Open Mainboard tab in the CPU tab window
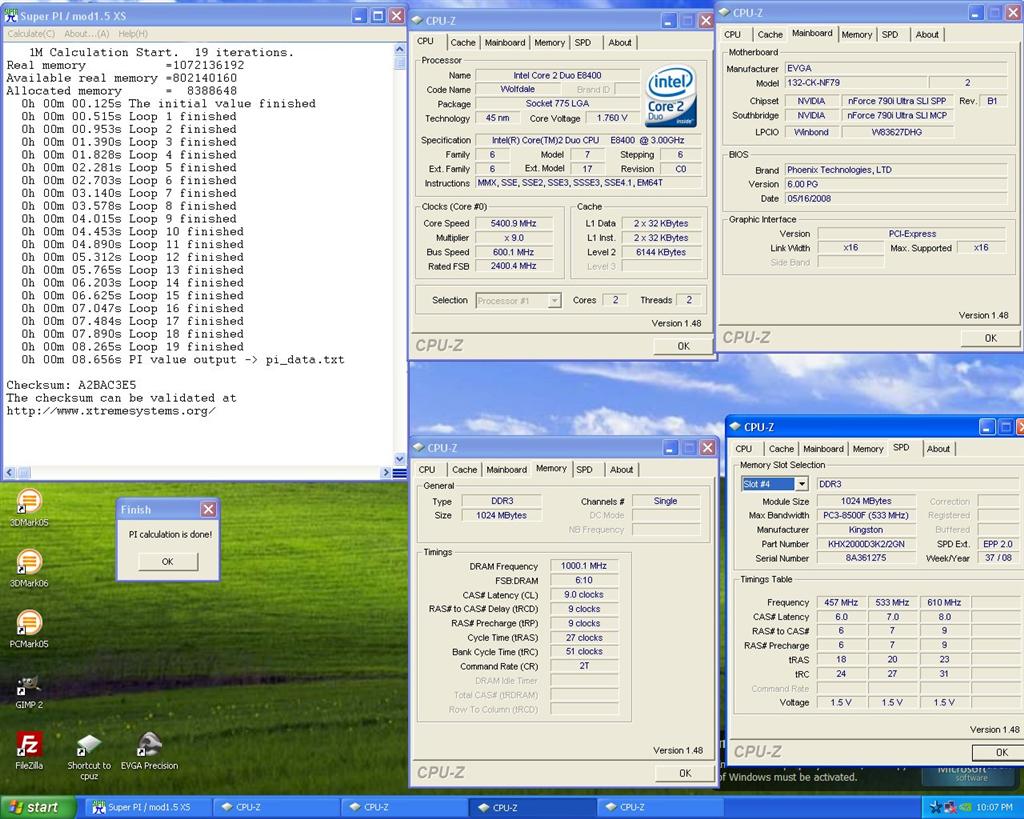Screen dimensions: 1024x819 pos(505,42)
